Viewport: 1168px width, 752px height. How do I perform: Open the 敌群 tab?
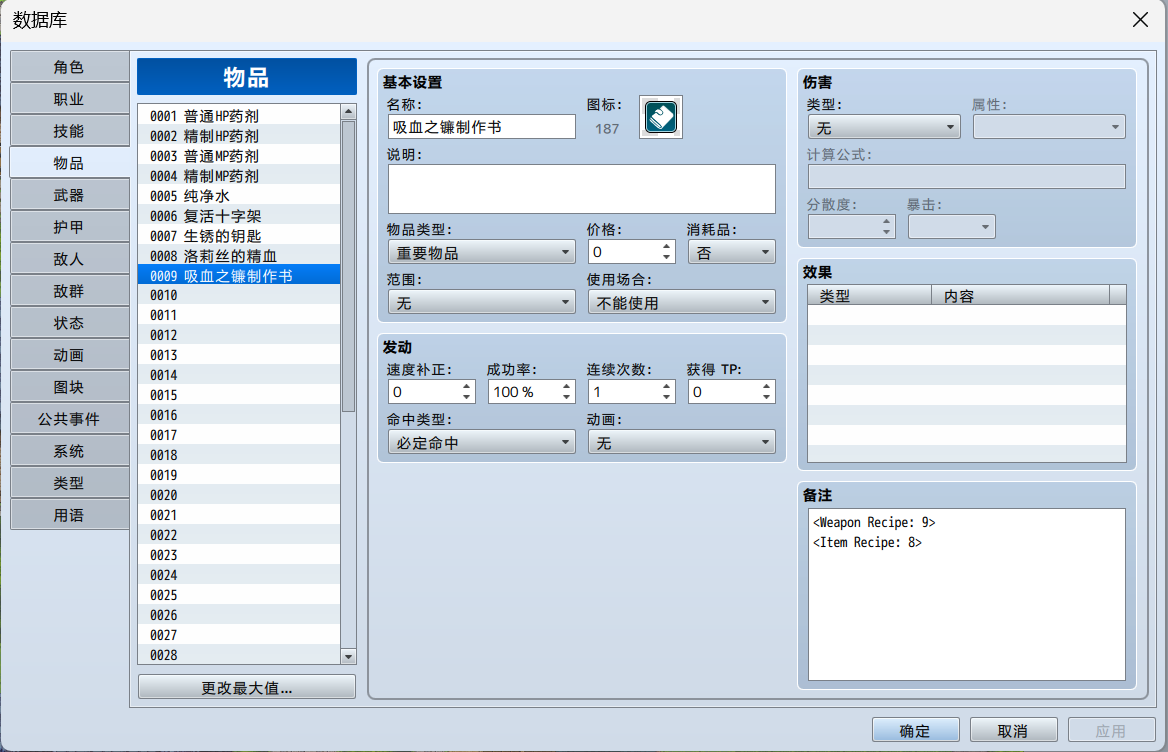(x=69, y=291)
